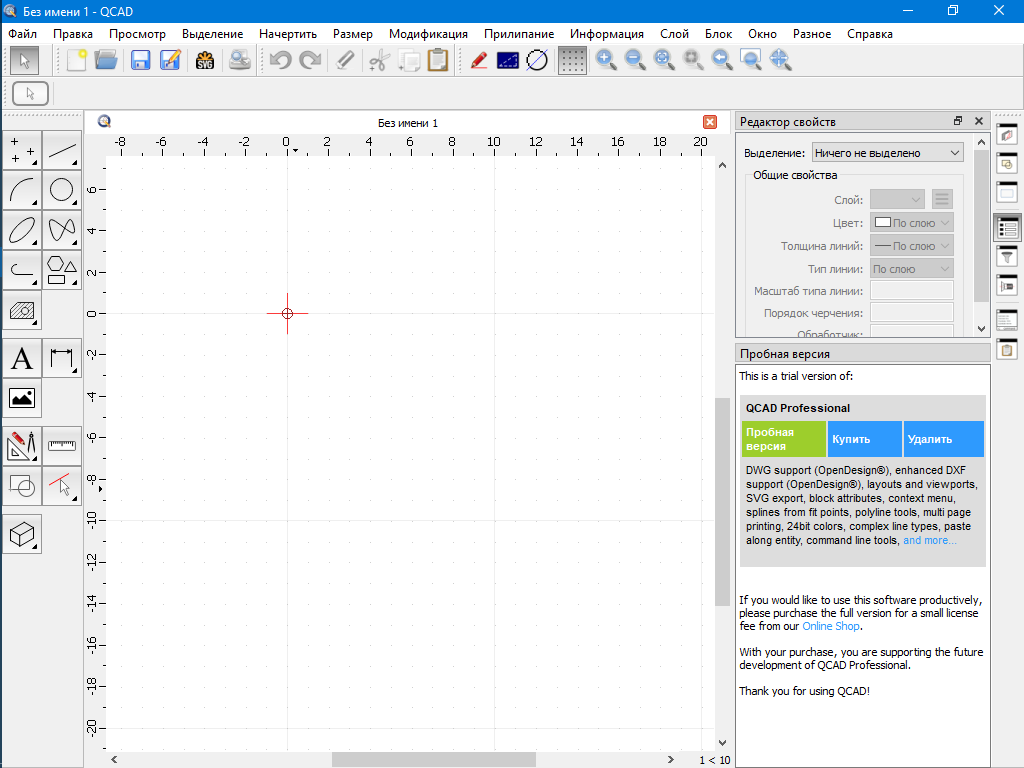1024x768 pixels.
Task: Select the Text tool letter A
Action: tap(22, 358)
